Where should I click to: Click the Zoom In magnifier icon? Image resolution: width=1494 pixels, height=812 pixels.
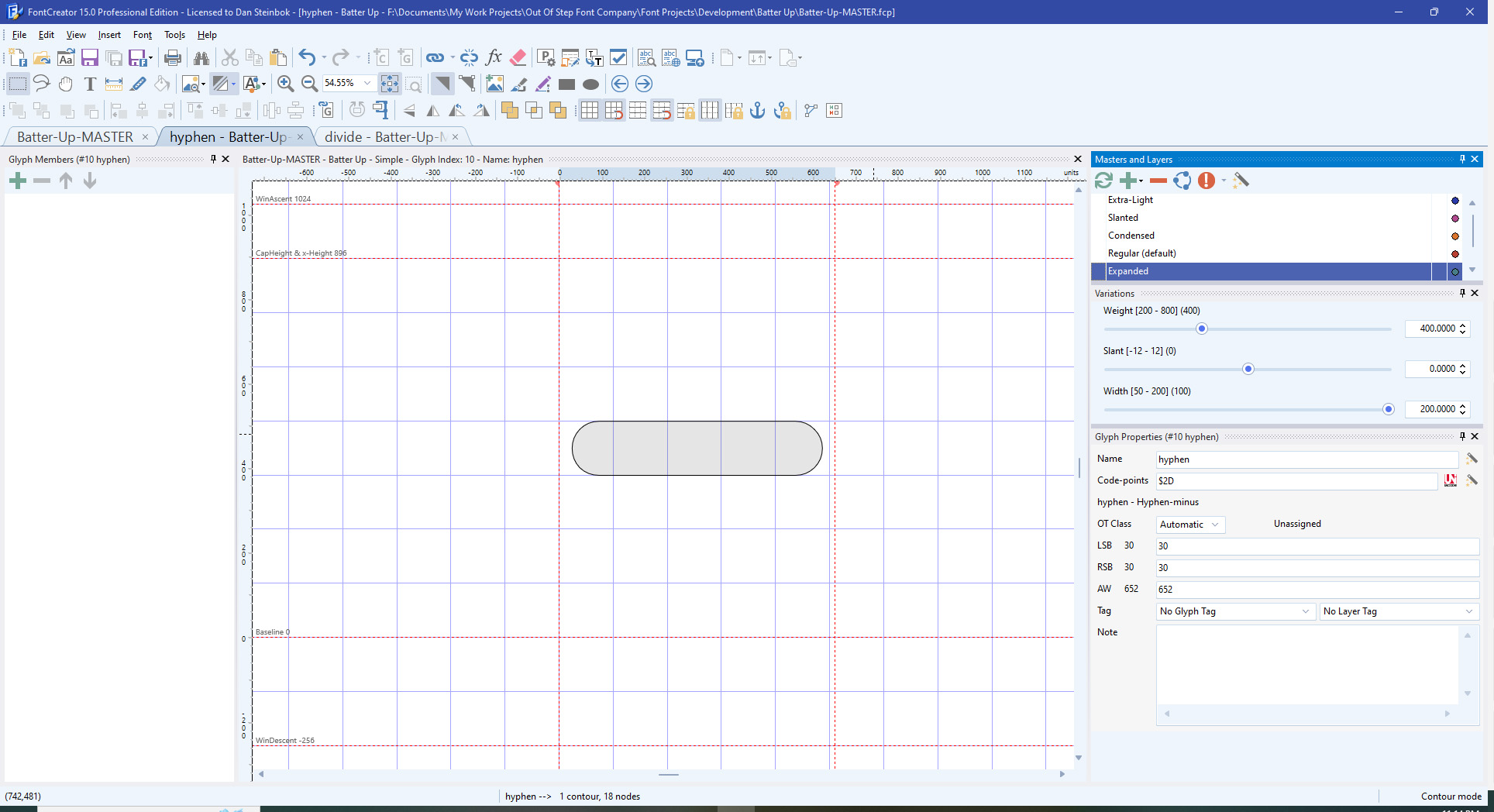pos(285,84)
